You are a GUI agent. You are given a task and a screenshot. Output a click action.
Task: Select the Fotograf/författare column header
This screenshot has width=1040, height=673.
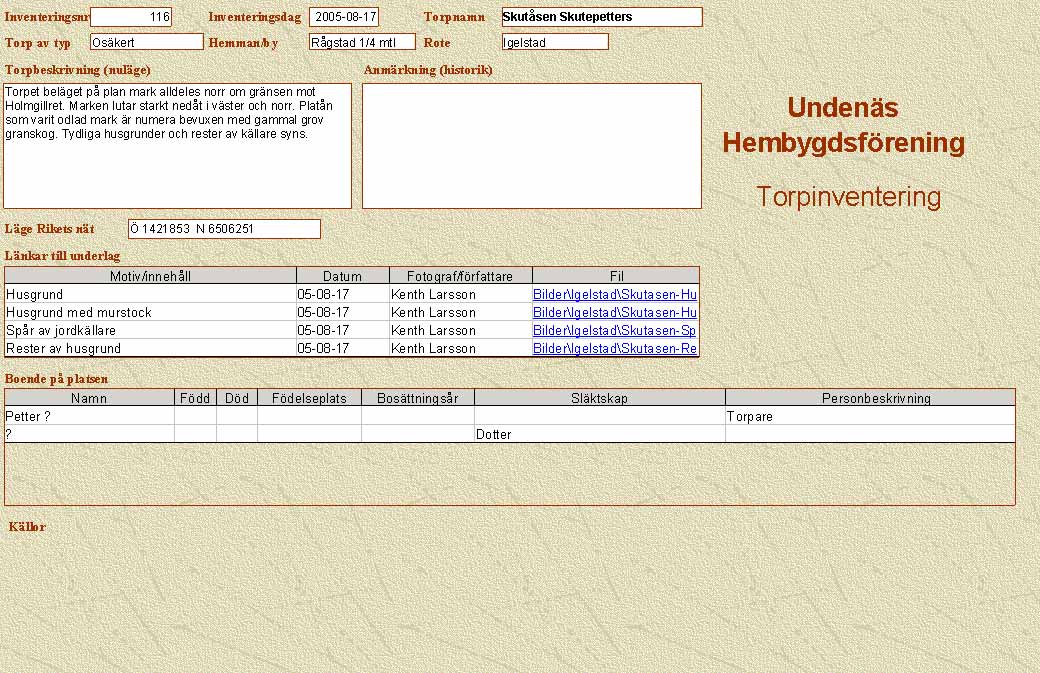tap(460, 276)
